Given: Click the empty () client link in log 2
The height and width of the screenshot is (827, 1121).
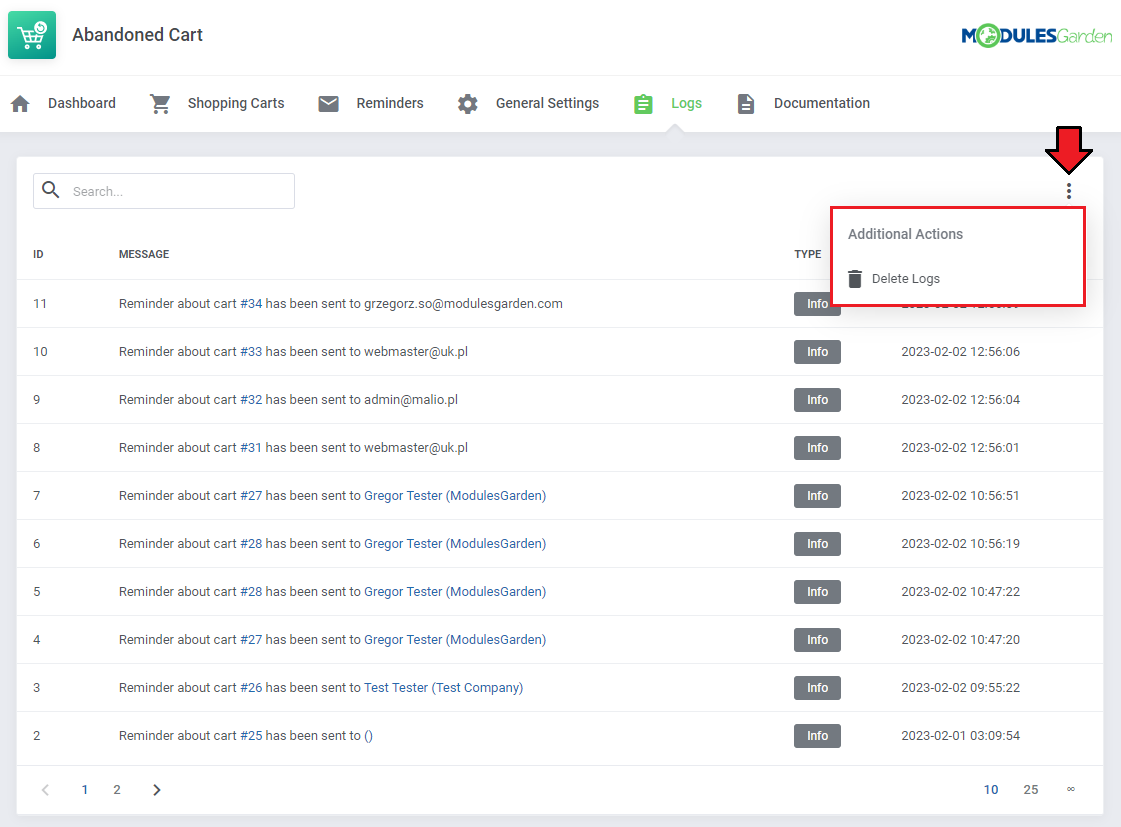Looking at the screenshot, I should click(x=368, y=736).
